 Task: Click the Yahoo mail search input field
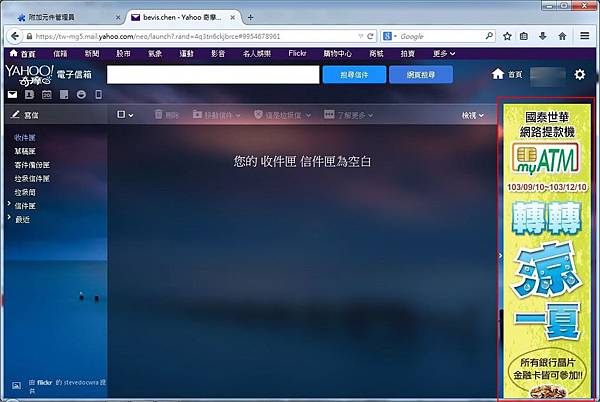(x=213, y=75)
